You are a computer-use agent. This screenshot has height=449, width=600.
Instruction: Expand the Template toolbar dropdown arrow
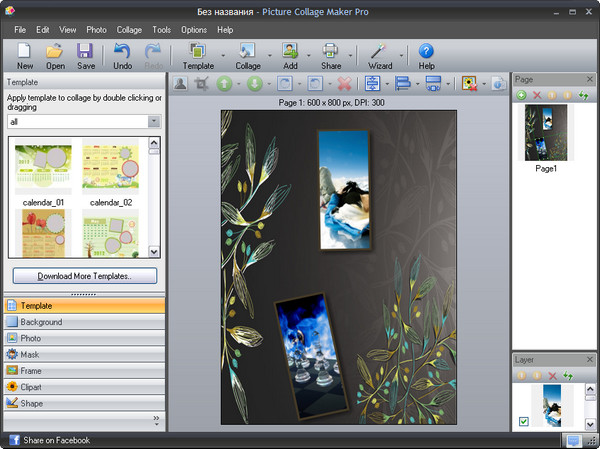click(222, 56)
